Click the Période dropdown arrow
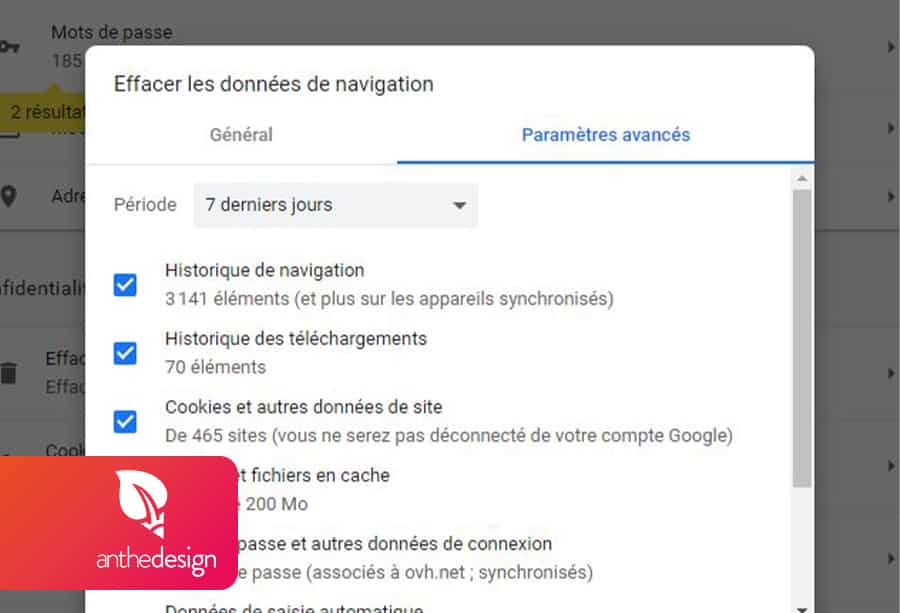 coord(459,205)
